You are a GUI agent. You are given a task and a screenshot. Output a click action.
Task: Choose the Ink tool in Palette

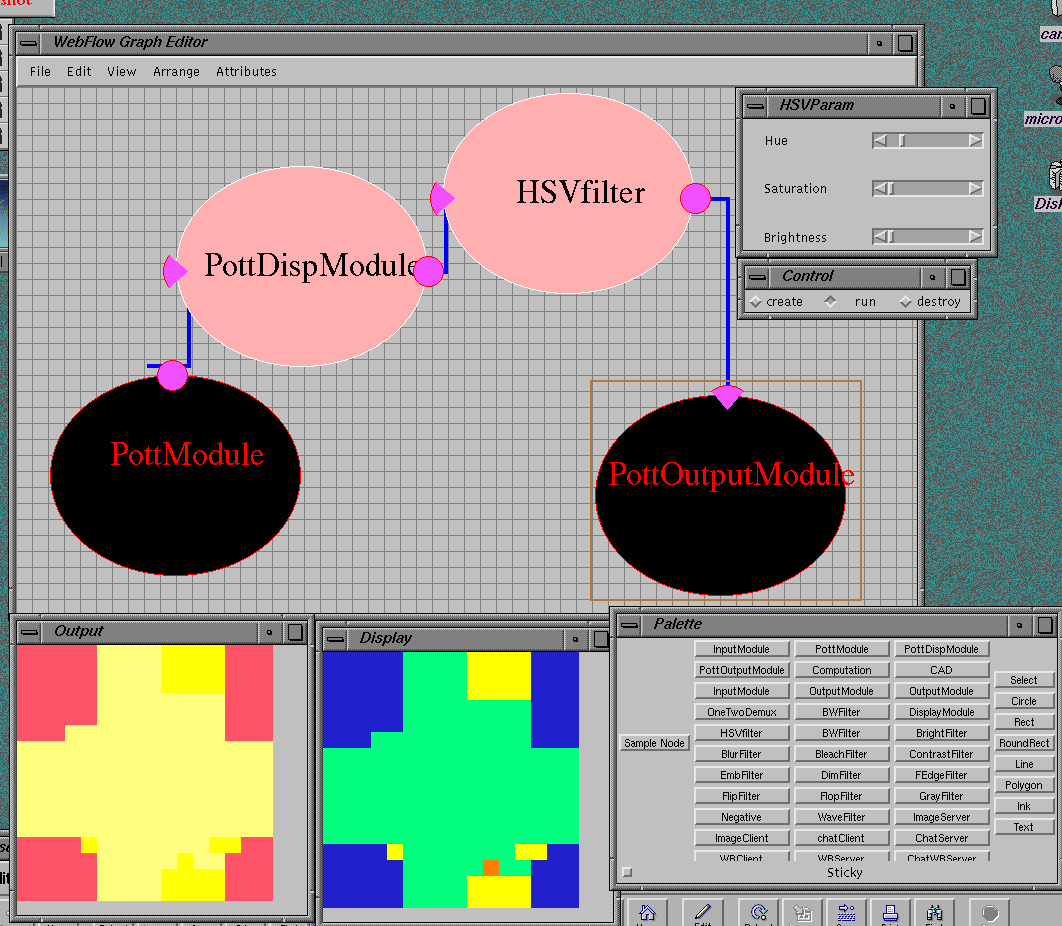click(x=1023, y=806)
